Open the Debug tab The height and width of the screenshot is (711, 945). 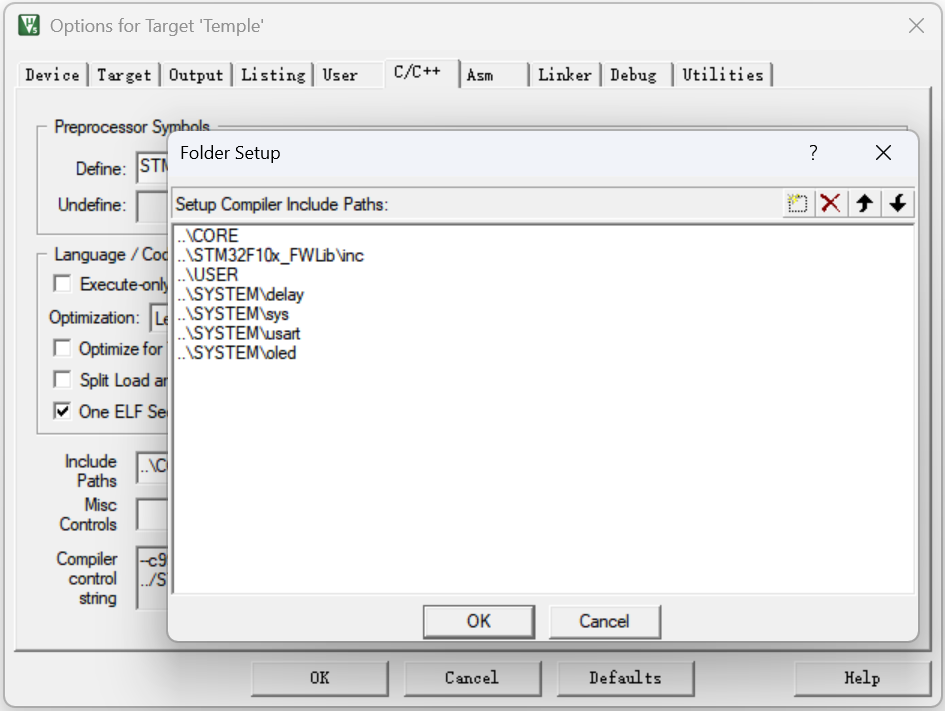coord(638,75)
